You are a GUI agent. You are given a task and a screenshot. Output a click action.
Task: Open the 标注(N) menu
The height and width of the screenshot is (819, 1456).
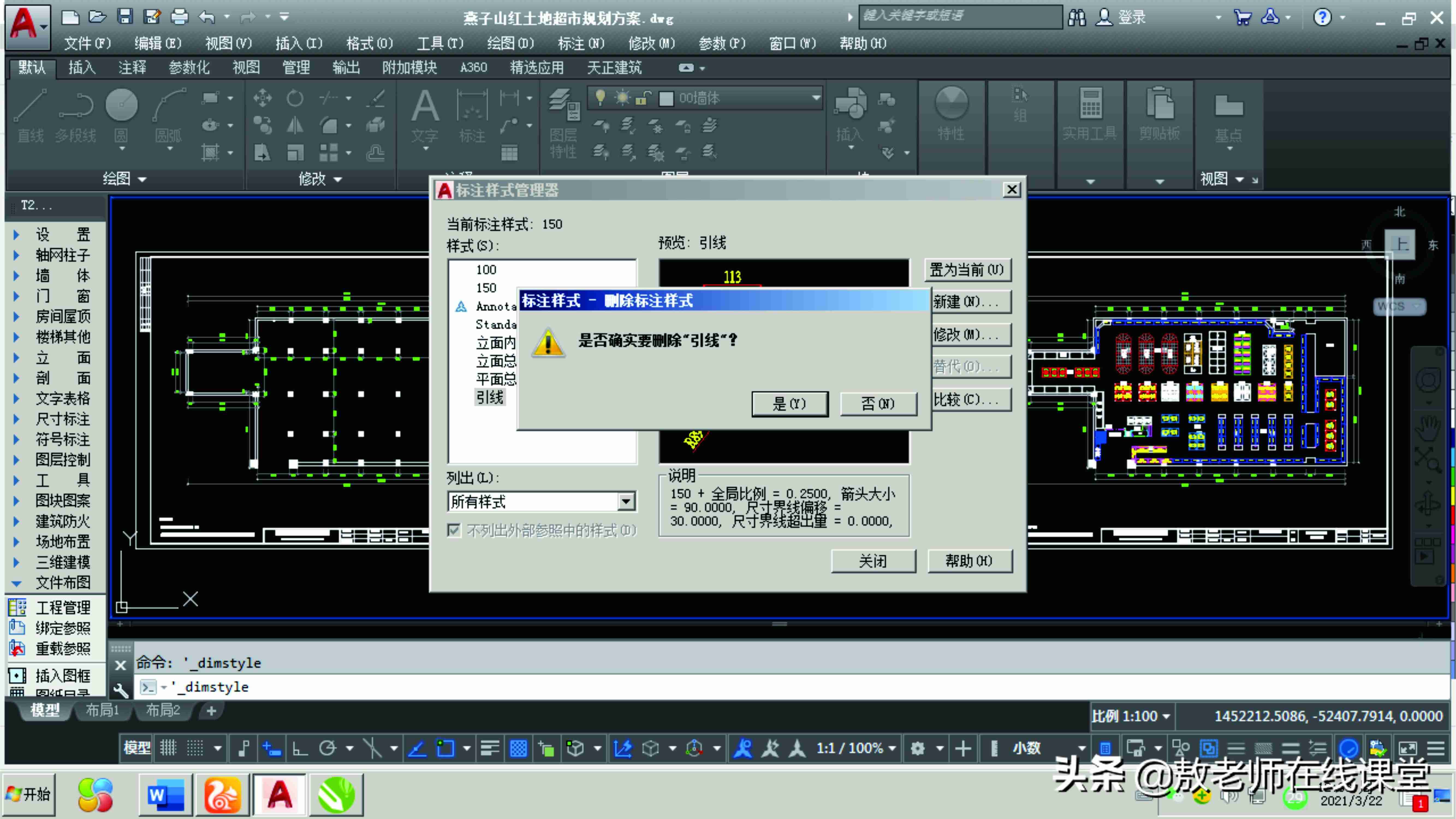[581, 43]
